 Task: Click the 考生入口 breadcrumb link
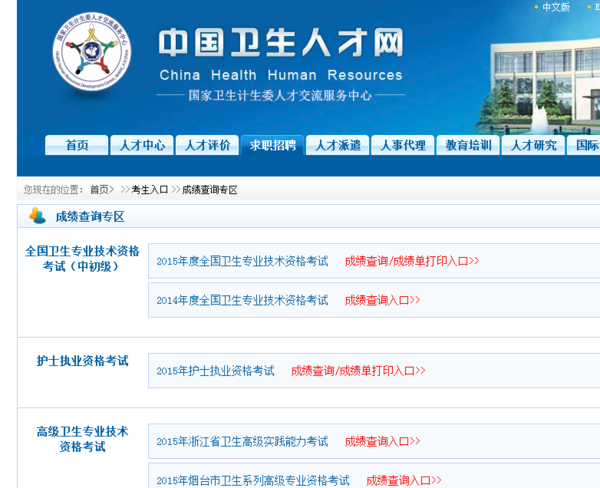(x=150, y=190)
